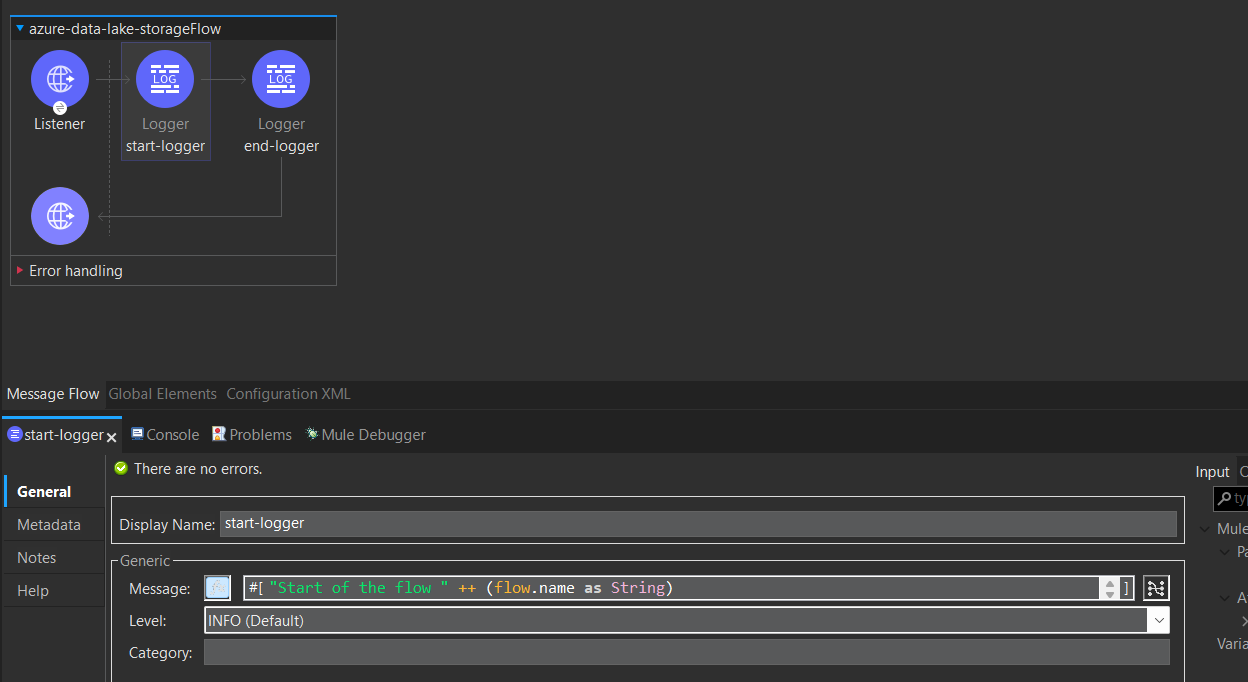Click the Message field stepper arrows

coord(1109,588)
